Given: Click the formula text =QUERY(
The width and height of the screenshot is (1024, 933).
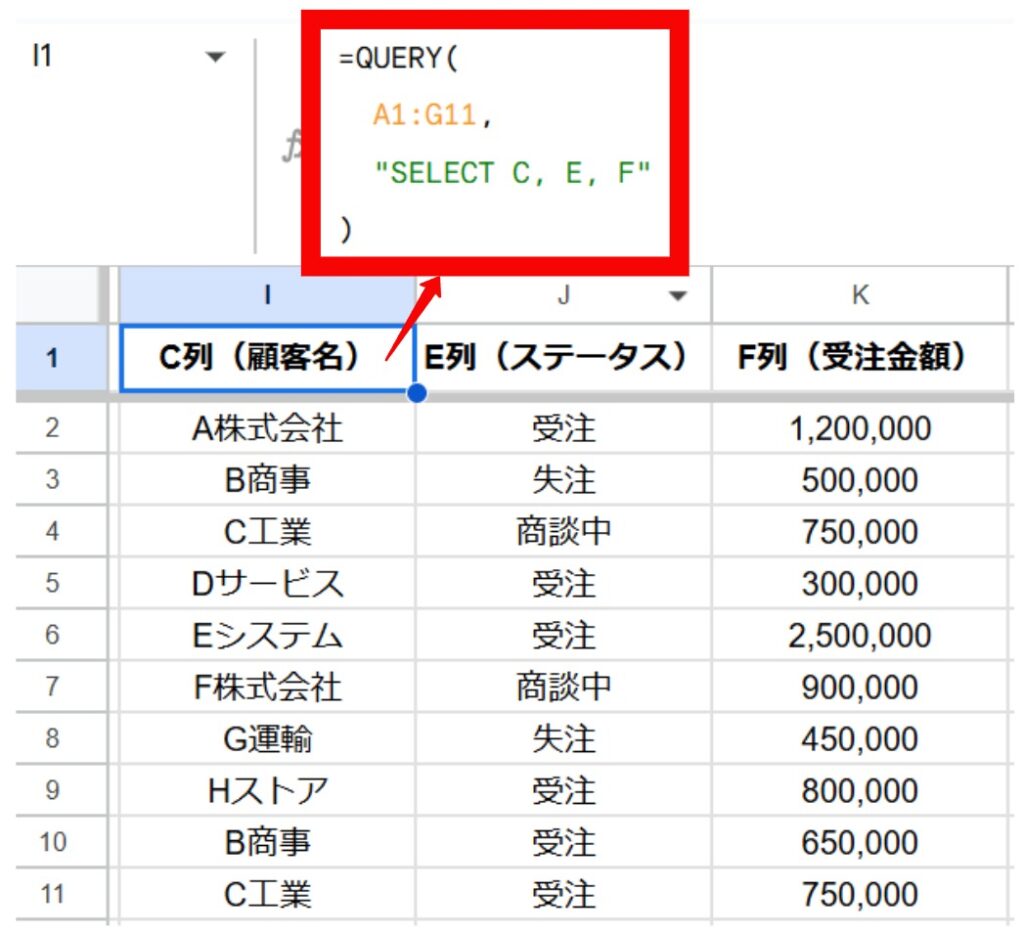Looking at the screenshot, I should coord(398,58).
